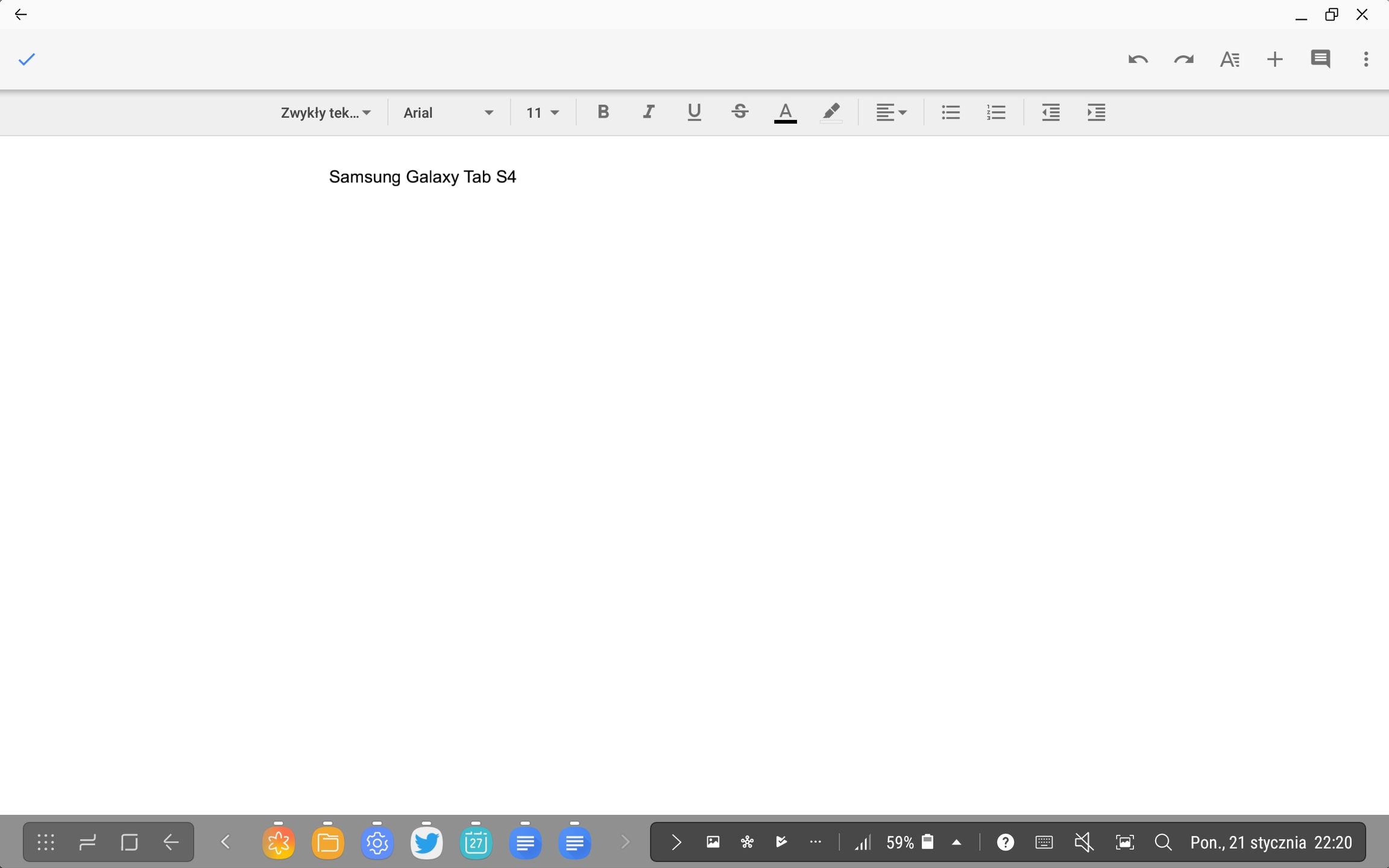1389x868 pixels.
Task: Click the 59% battery indicator
Action: pyautogui.click(x=910, y=842)
